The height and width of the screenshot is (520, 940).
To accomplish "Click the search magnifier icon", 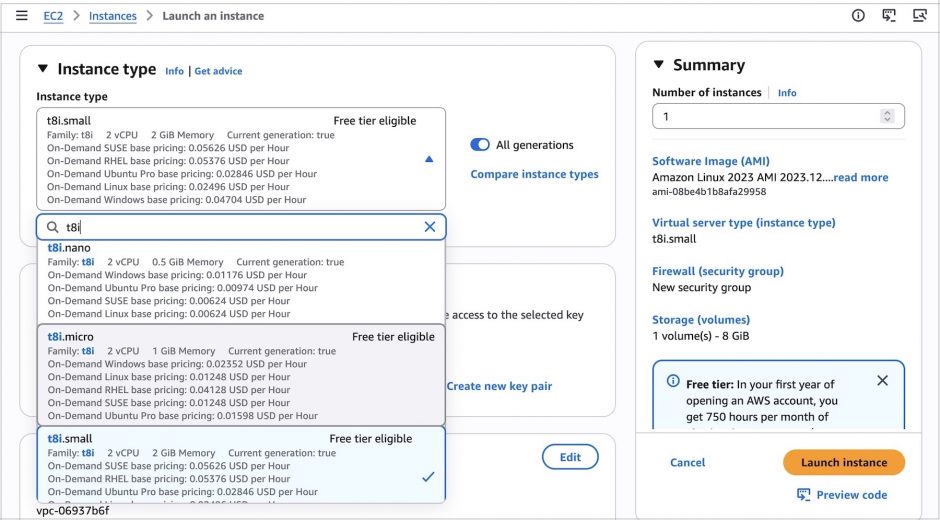I will (x=53, y=227).
